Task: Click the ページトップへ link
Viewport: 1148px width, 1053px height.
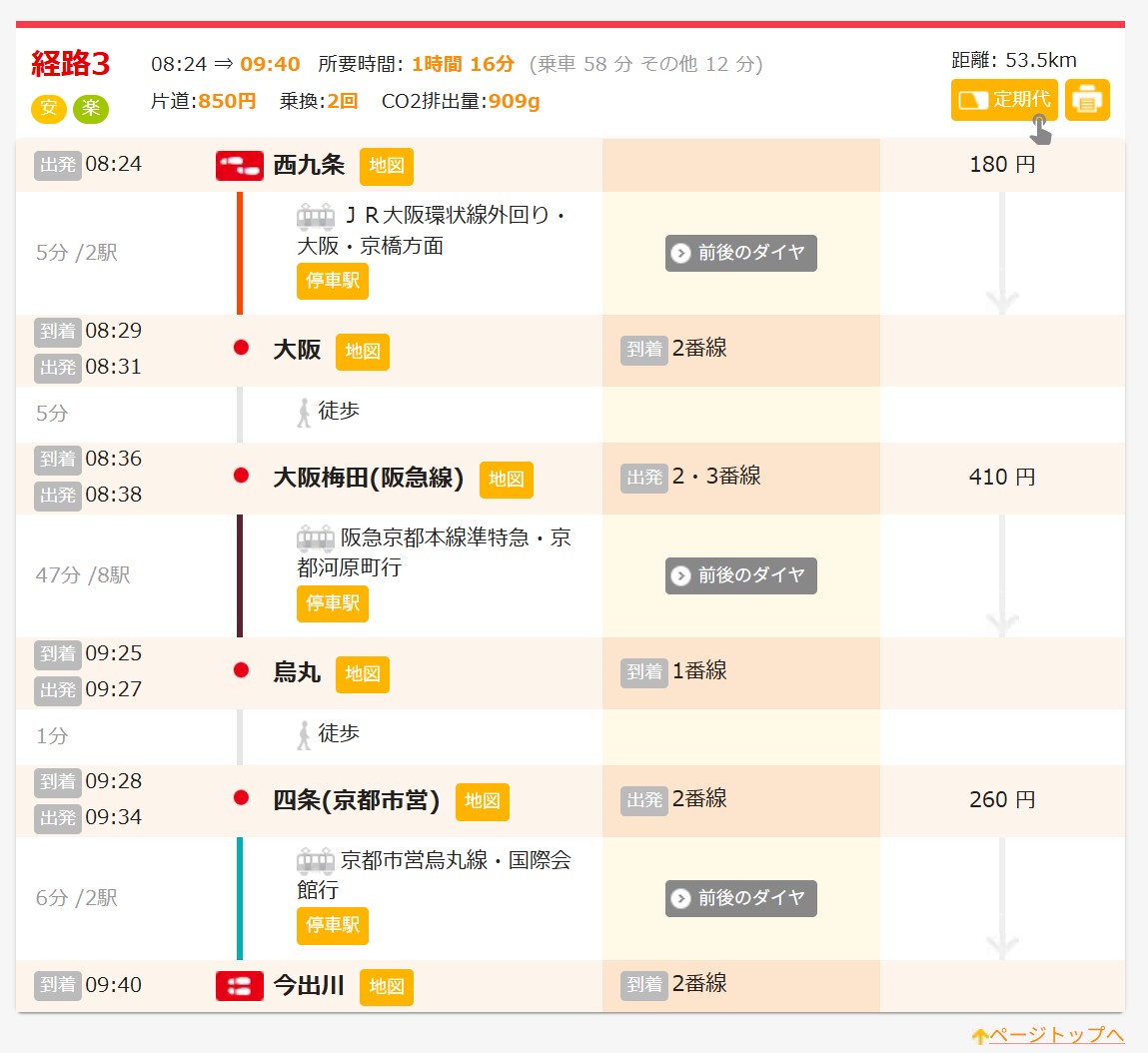Action: pyautogui.click(x=1047, y=1035)
